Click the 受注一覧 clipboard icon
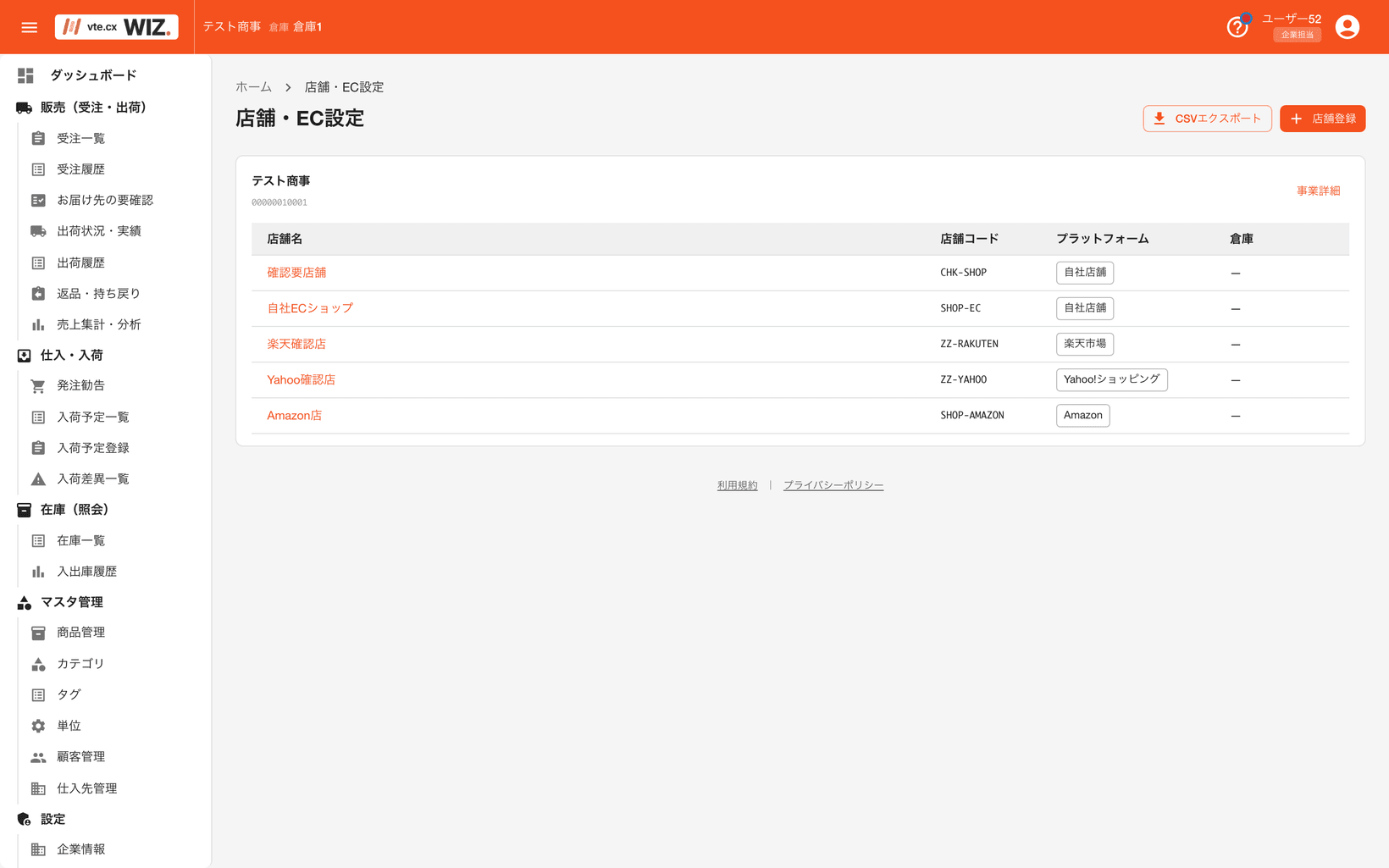 38,138
